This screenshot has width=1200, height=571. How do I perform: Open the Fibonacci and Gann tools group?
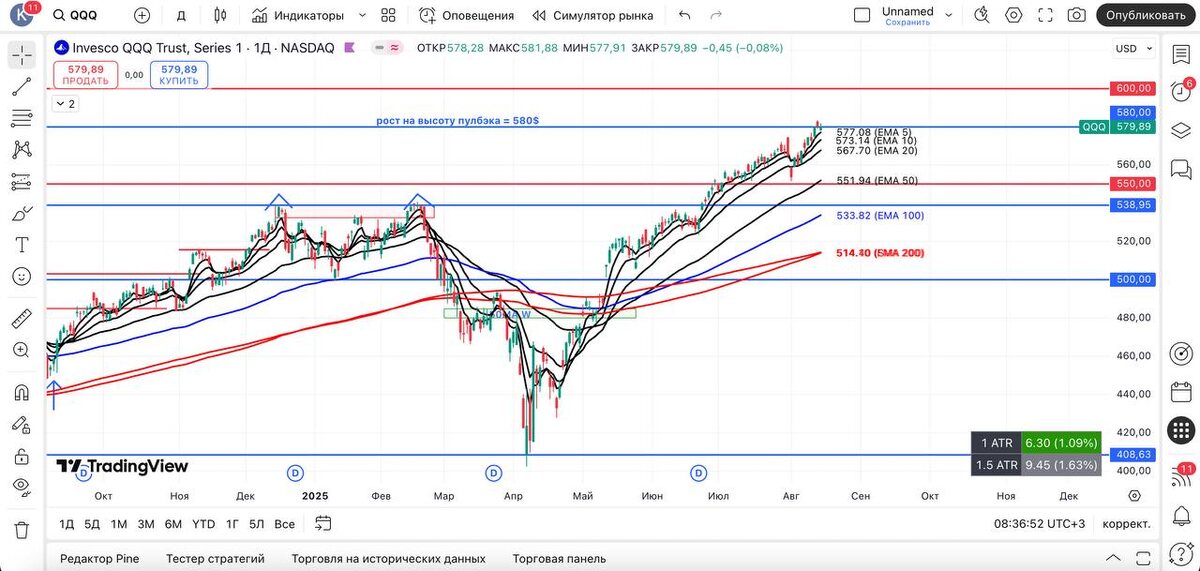pos(22,119)
